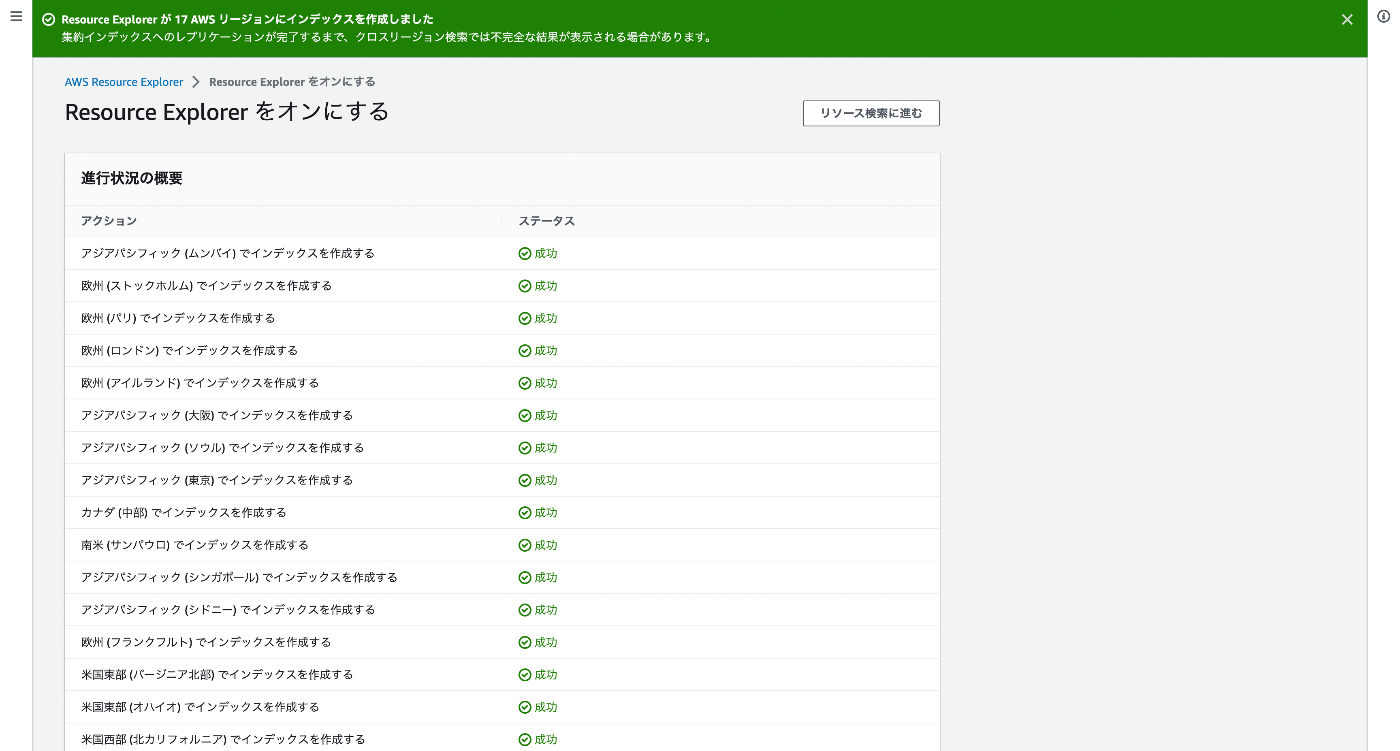Click success icon for アイルランド row
1400x751 pixels.
pos(525,383)
